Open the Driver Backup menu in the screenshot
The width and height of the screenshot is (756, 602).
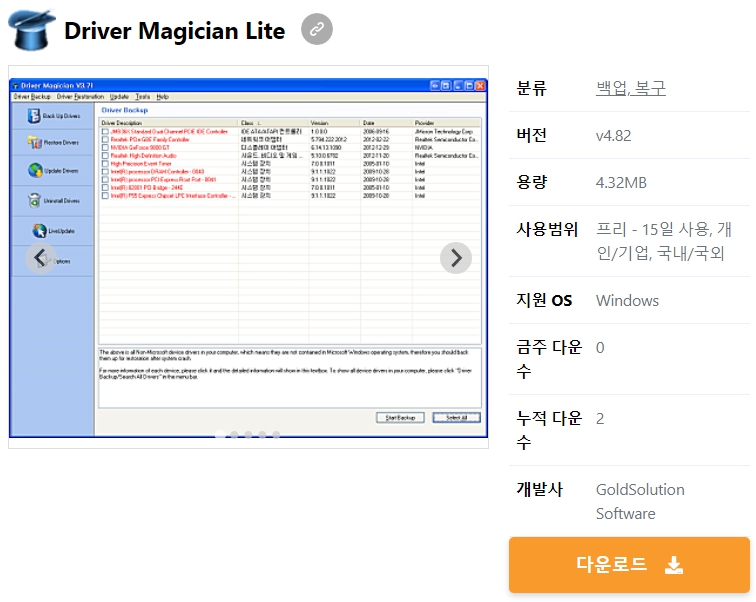32,97
